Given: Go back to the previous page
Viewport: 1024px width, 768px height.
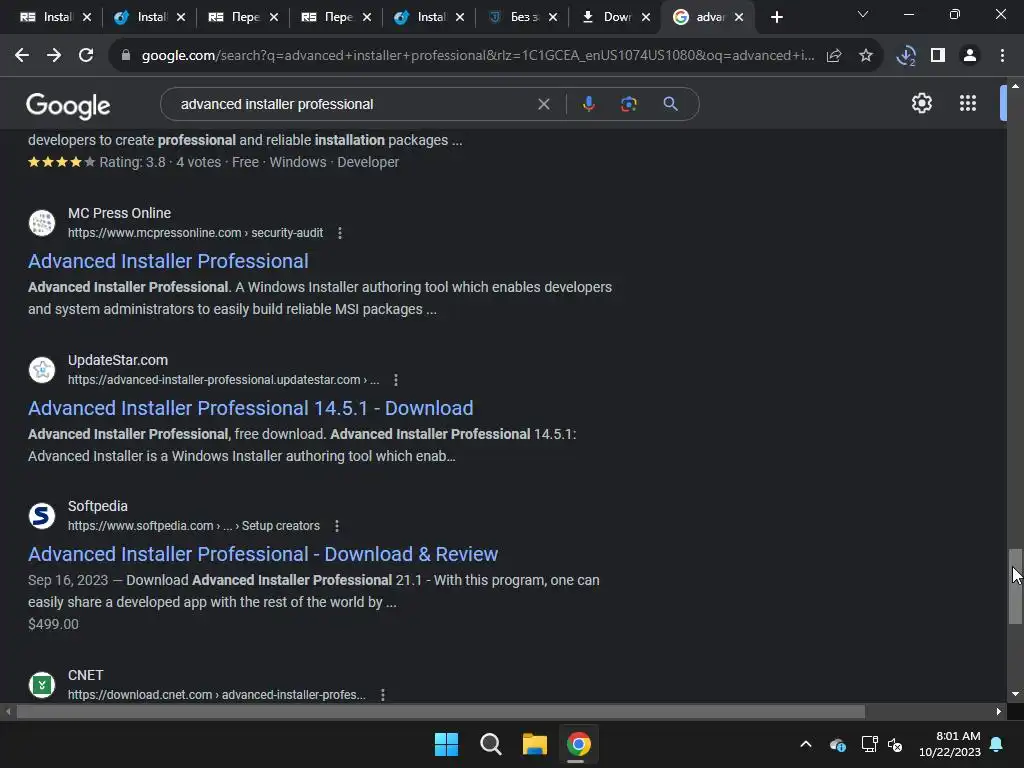Looking at the screenshot, I should [x=22, y=56].
